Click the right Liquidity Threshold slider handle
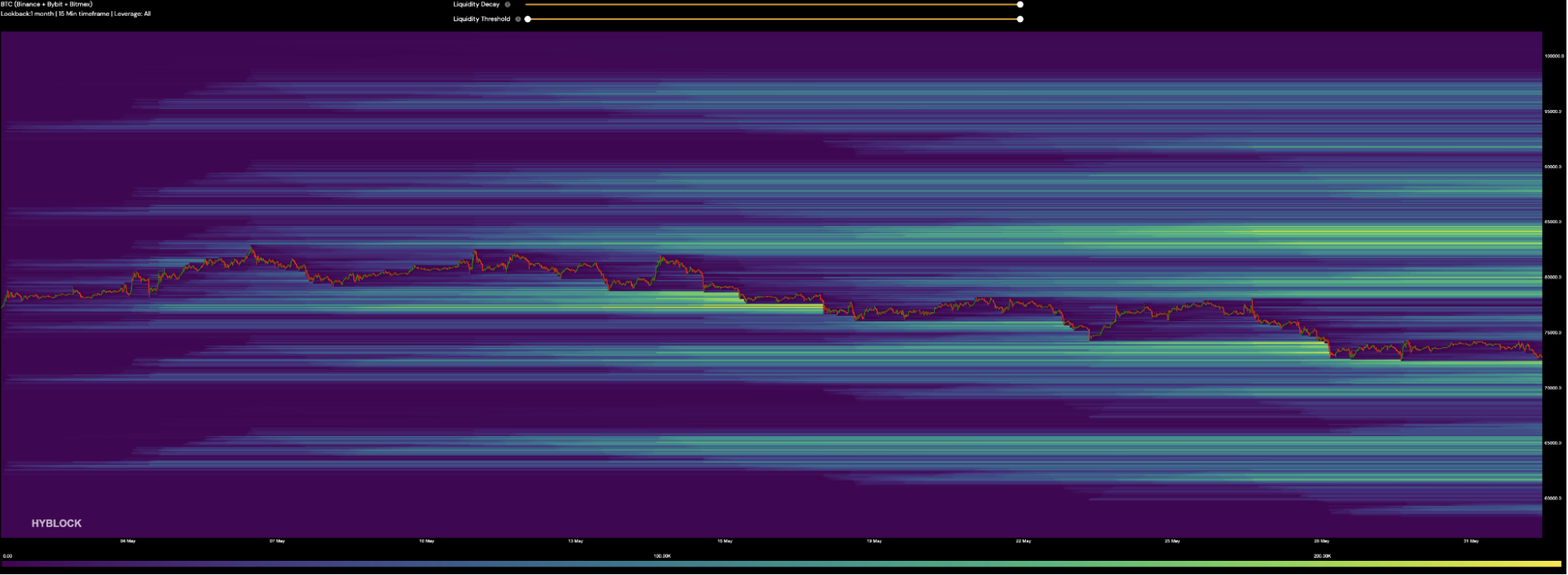Viewport: 1568px width, 575px height. tap(1020, 19)
